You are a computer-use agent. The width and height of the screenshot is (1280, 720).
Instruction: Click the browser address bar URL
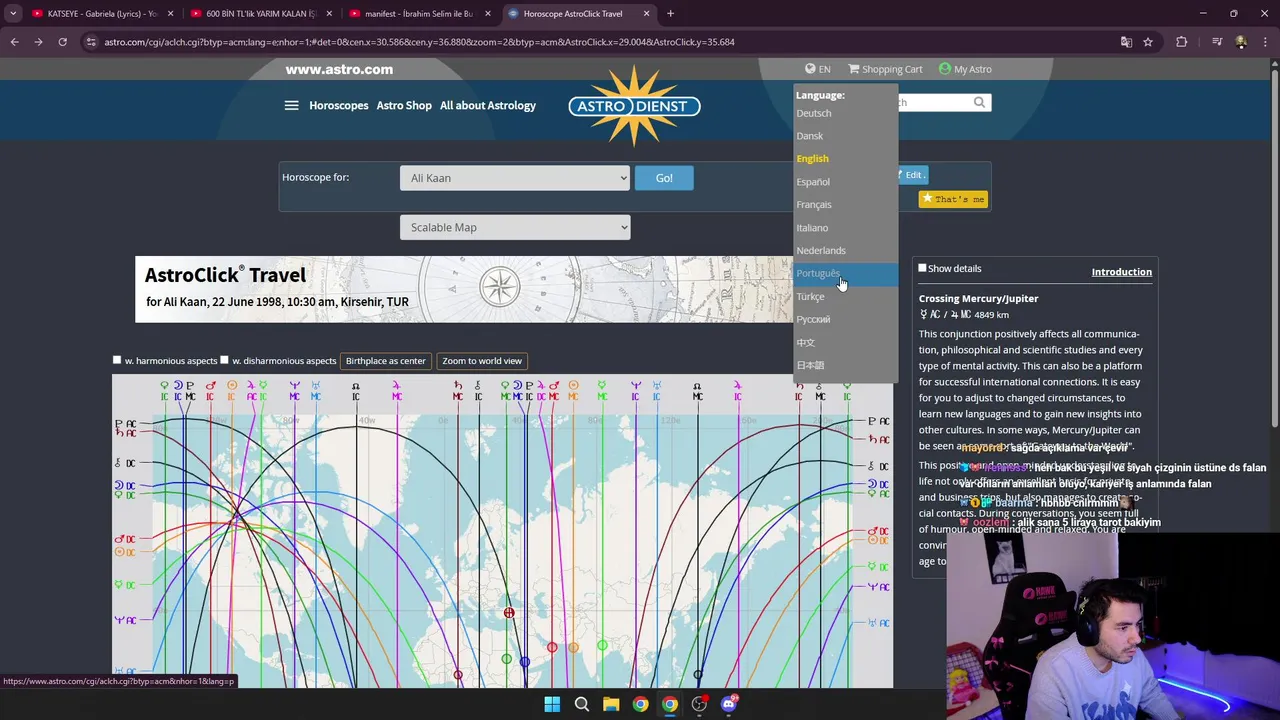[420, 42]
